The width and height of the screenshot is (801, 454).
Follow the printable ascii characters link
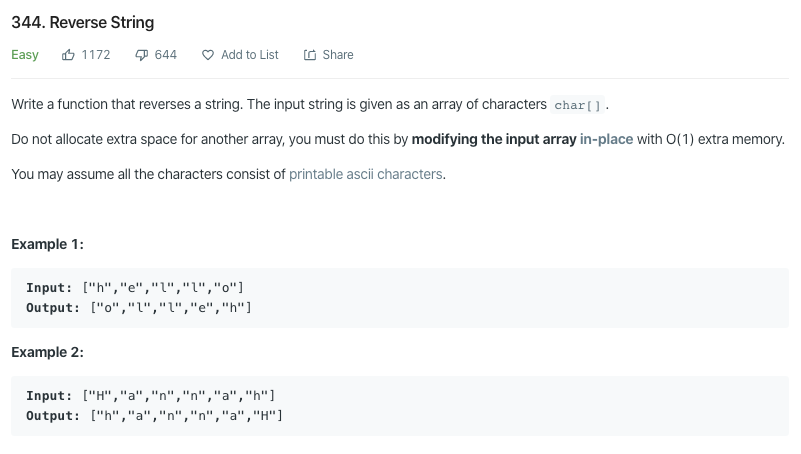tap(365, 174)
